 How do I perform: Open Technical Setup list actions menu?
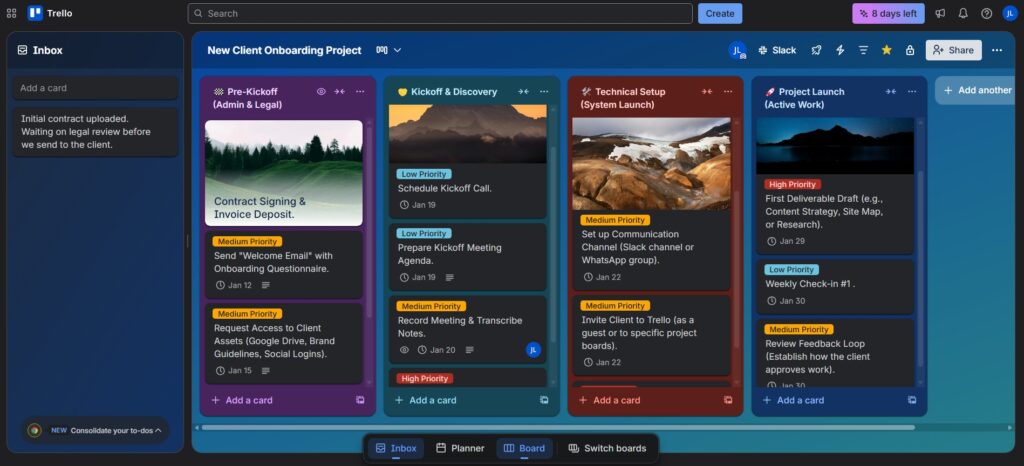[x=728, y=91]
